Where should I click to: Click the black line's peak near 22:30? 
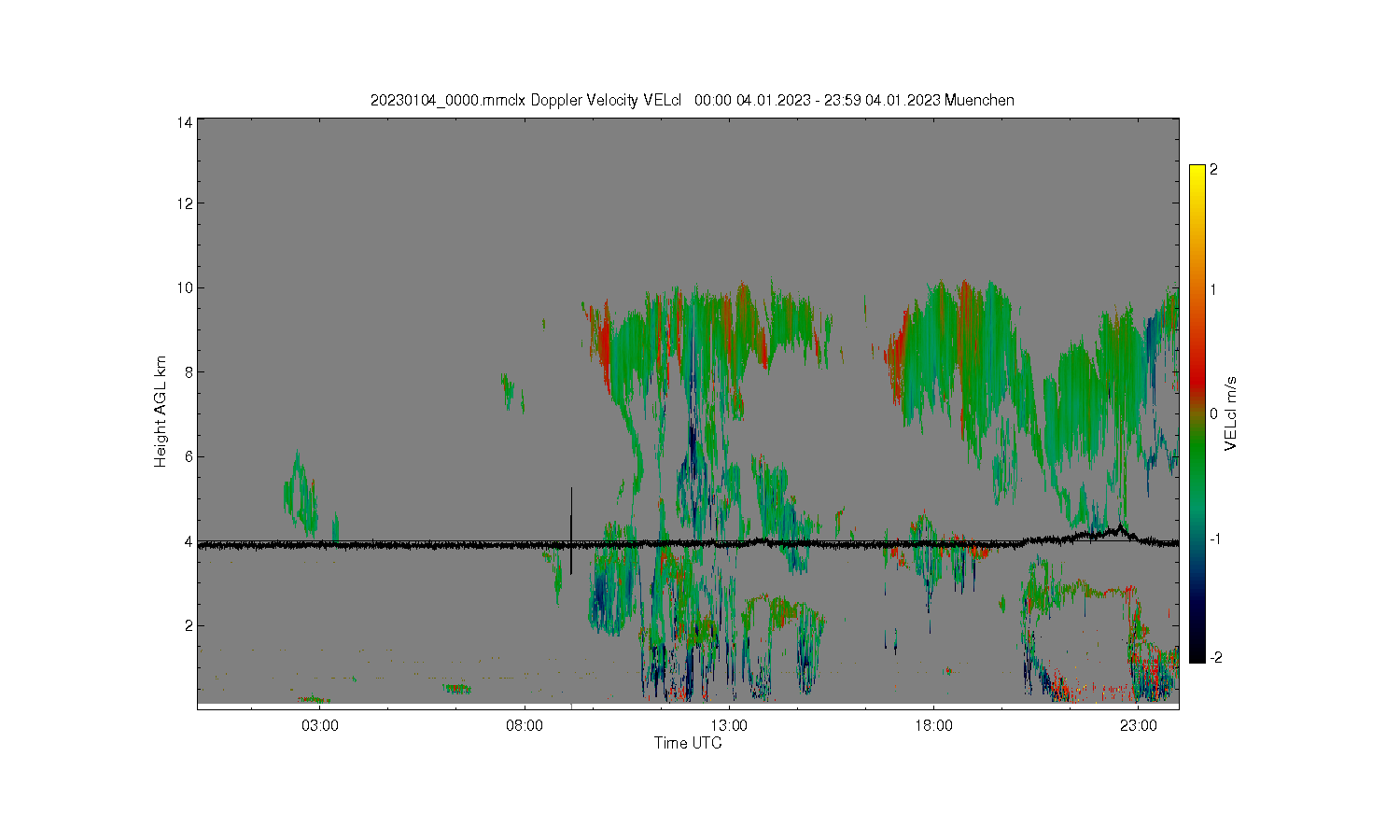point(1120,527)
